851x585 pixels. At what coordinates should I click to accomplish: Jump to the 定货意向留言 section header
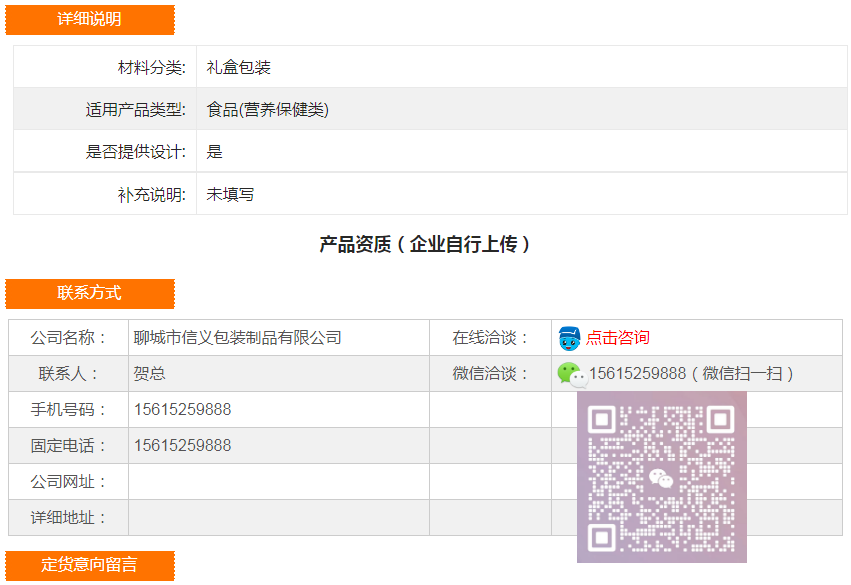(90, 565)
